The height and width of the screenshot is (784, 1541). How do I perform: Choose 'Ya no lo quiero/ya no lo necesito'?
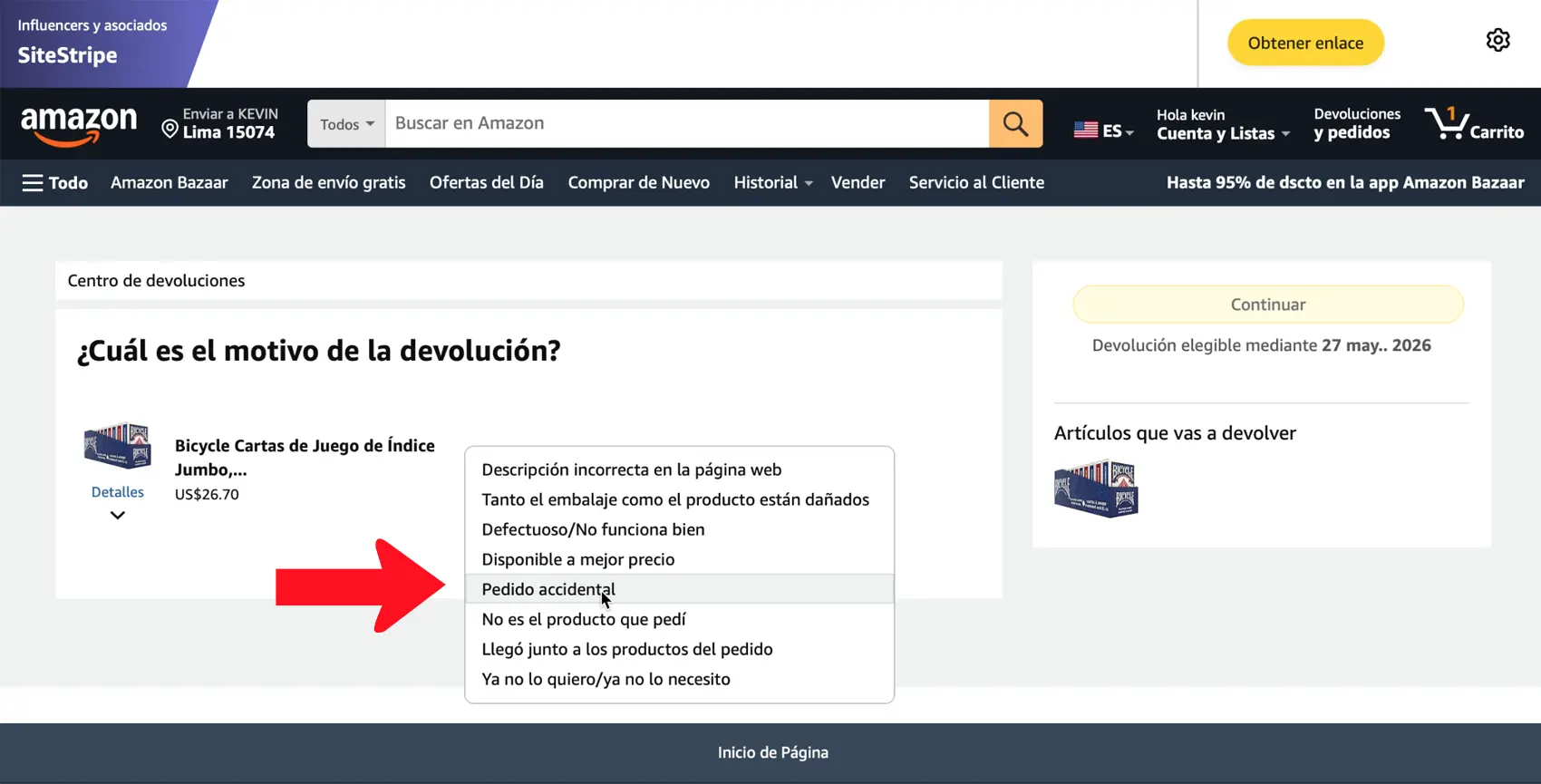pyautogui.click(x=679, y=679)
